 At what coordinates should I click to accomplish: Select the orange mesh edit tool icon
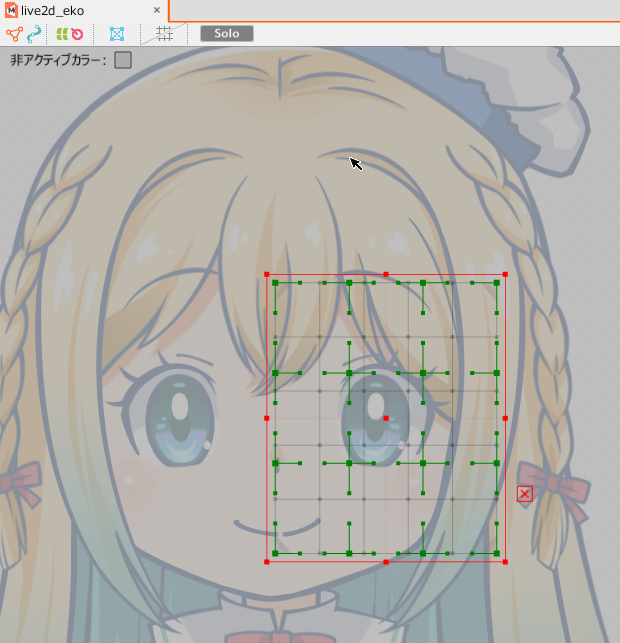(14, 34)
